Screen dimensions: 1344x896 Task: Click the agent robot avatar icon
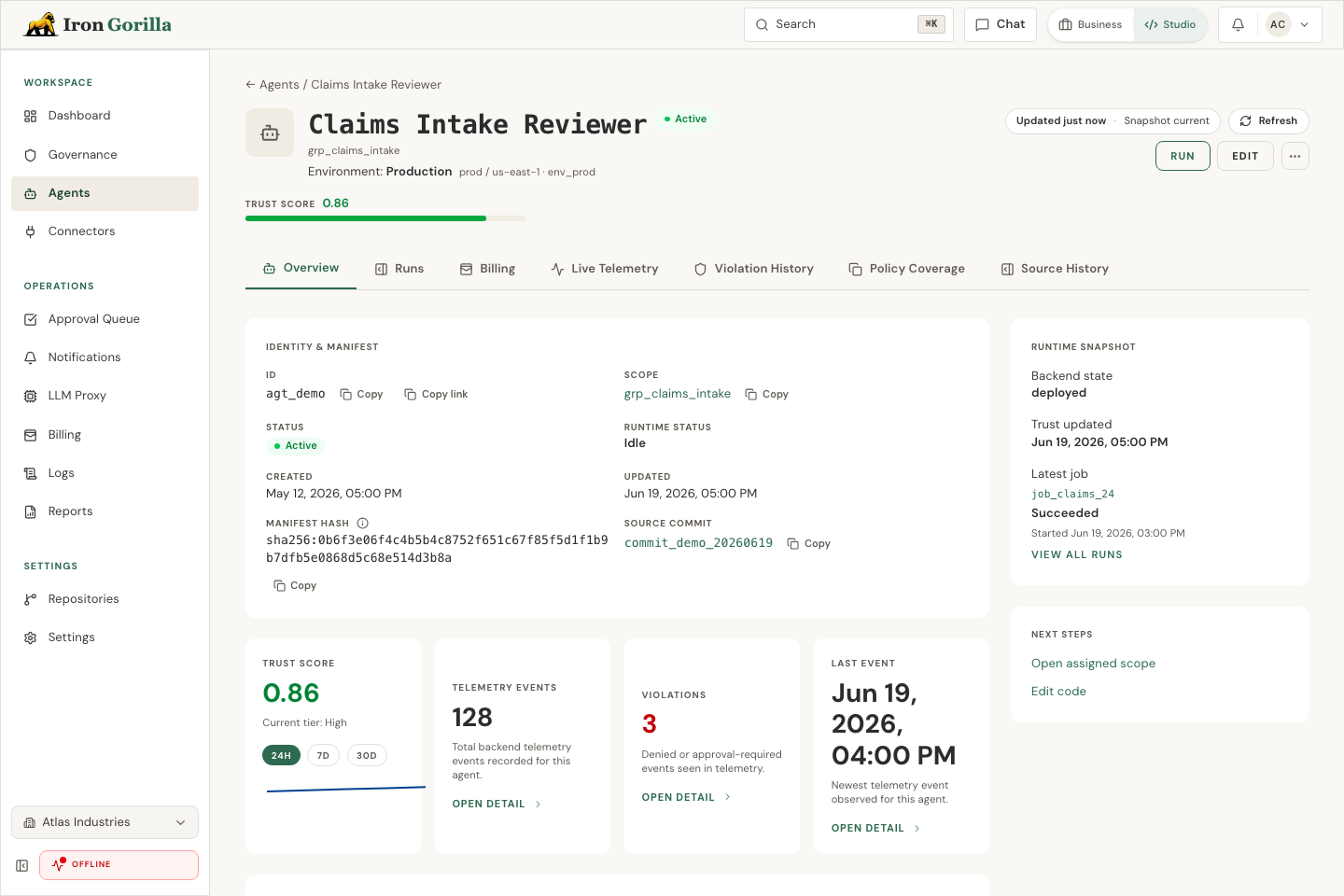click(270, 133)
